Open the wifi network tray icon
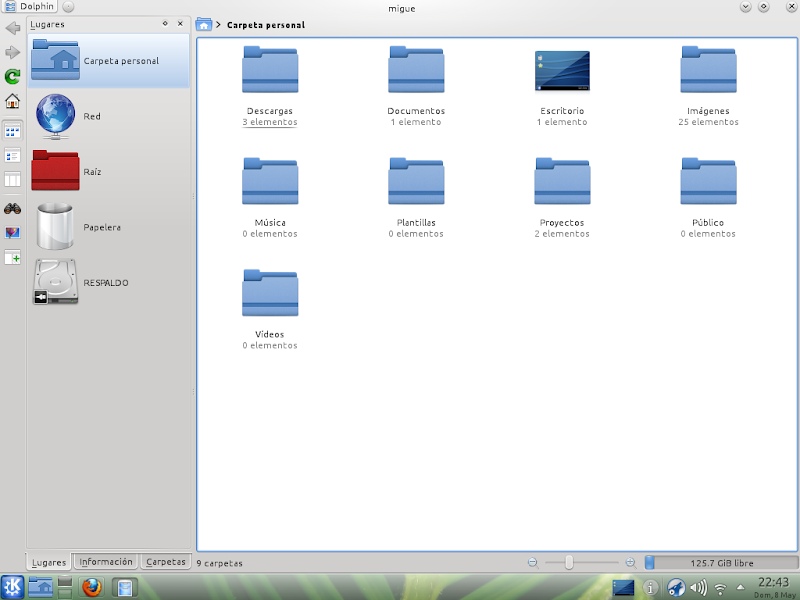 [720, 589]
